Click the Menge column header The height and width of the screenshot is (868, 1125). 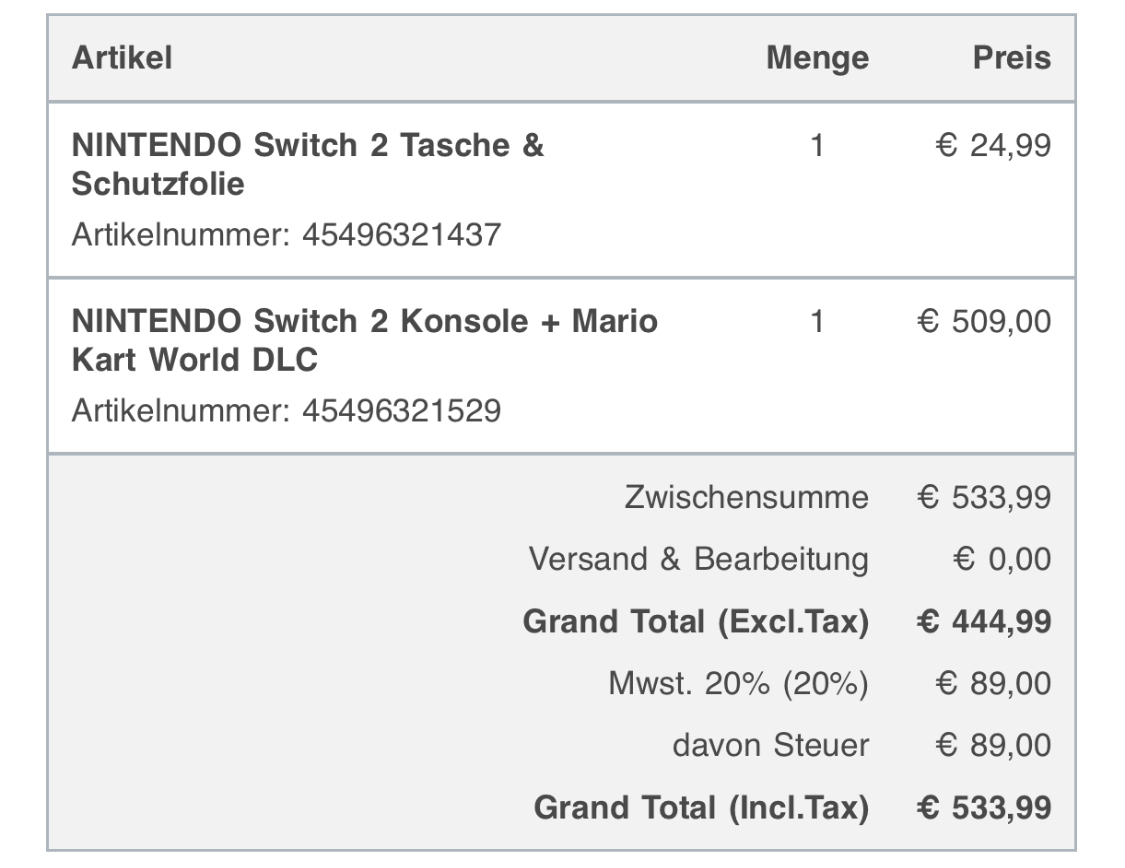(x=817, y=58)
